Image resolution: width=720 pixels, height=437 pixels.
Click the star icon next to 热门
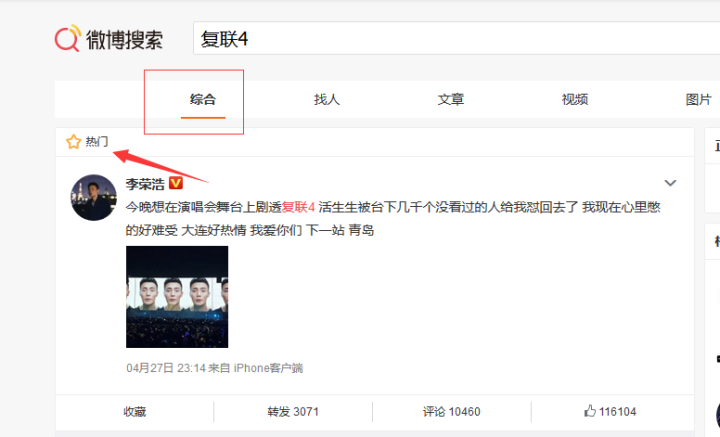click(73, 142)
